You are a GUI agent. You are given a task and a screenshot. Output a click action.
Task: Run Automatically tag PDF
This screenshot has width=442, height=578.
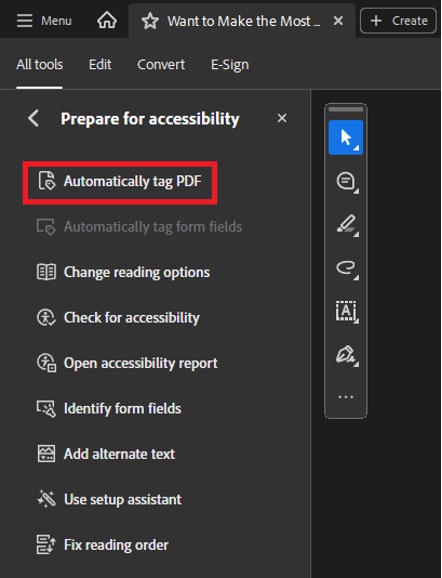click(120, 182)
